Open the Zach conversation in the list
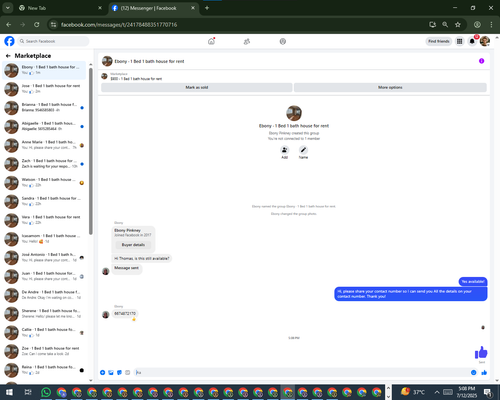Image resolution: width=500 pixels, height=400 pixels. coord(44,164)
